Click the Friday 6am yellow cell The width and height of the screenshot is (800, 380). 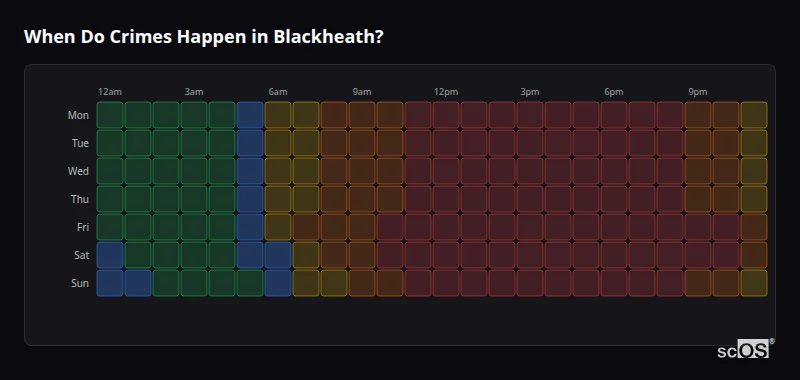tap(278, 227)
